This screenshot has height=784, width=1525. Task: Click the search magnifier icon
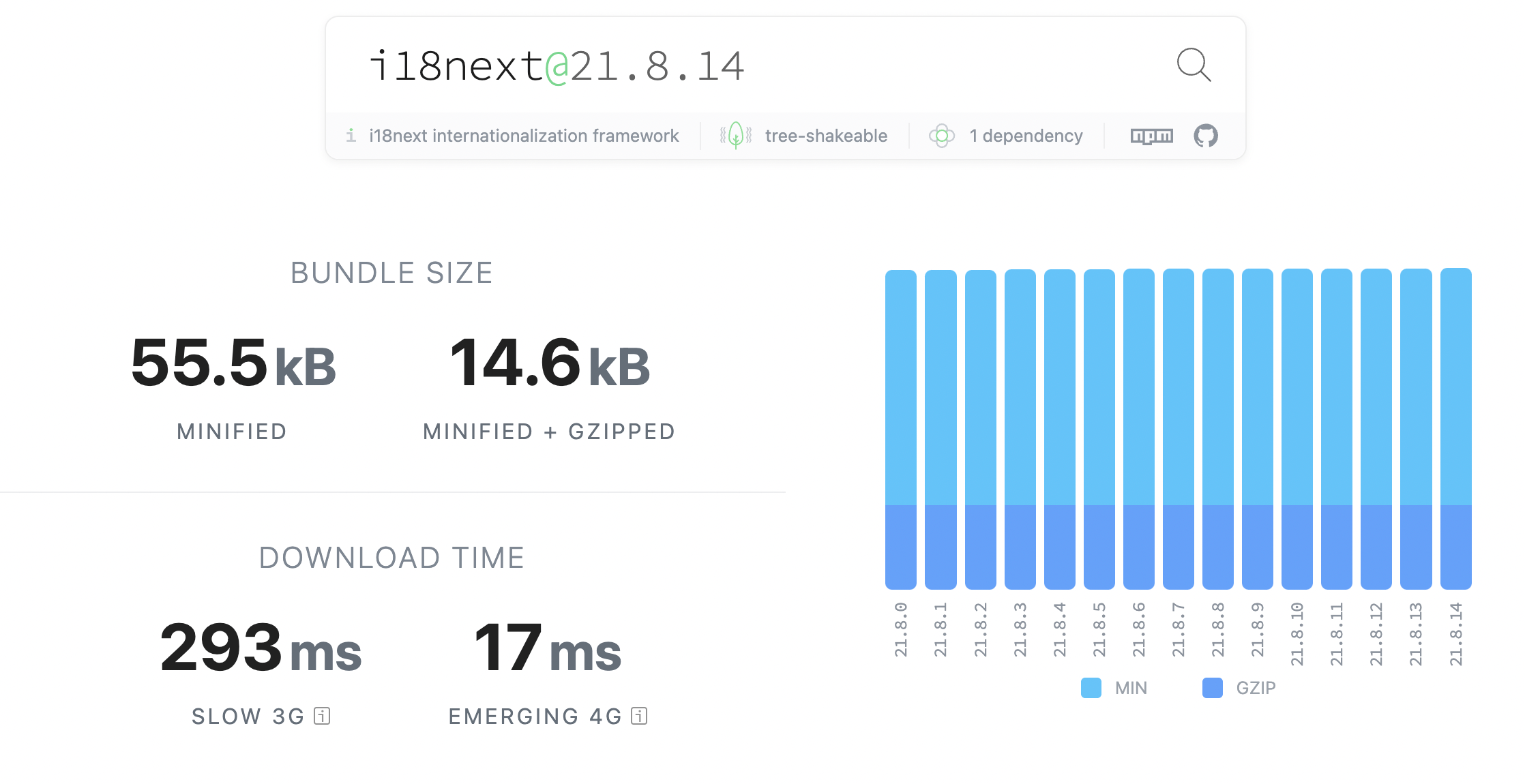1195,65
